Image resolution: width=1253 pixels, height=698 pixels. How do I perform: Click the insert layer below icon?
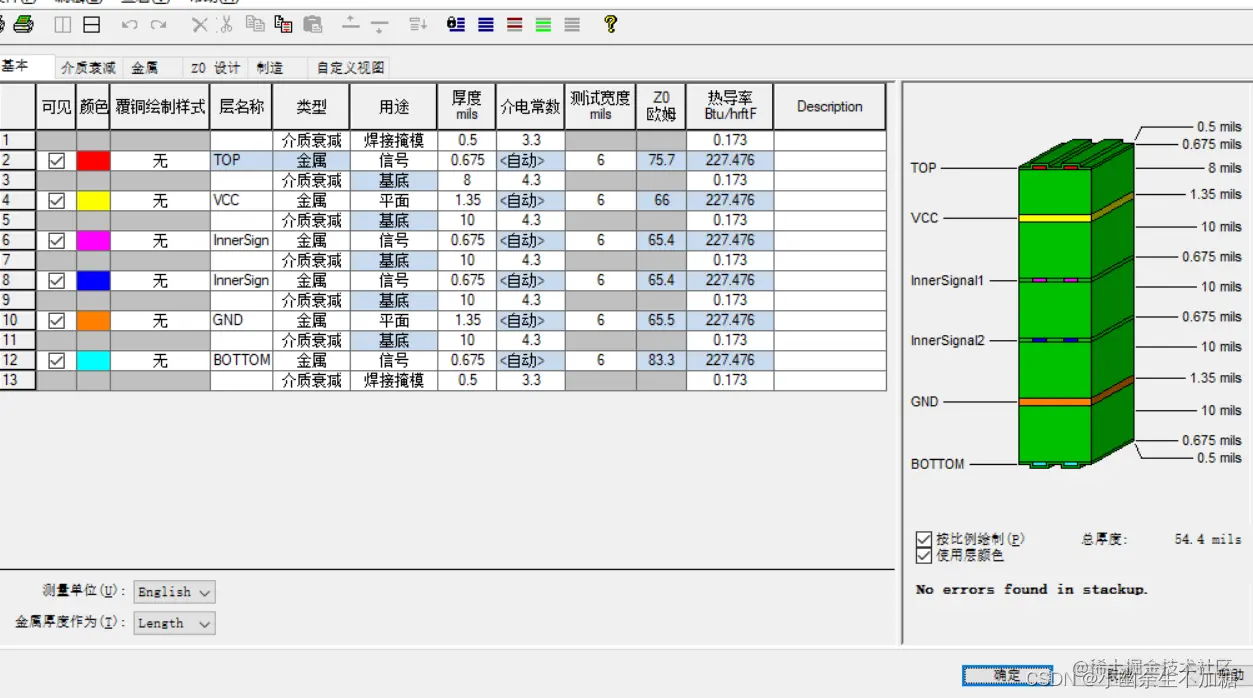click(x=379, y=25)
